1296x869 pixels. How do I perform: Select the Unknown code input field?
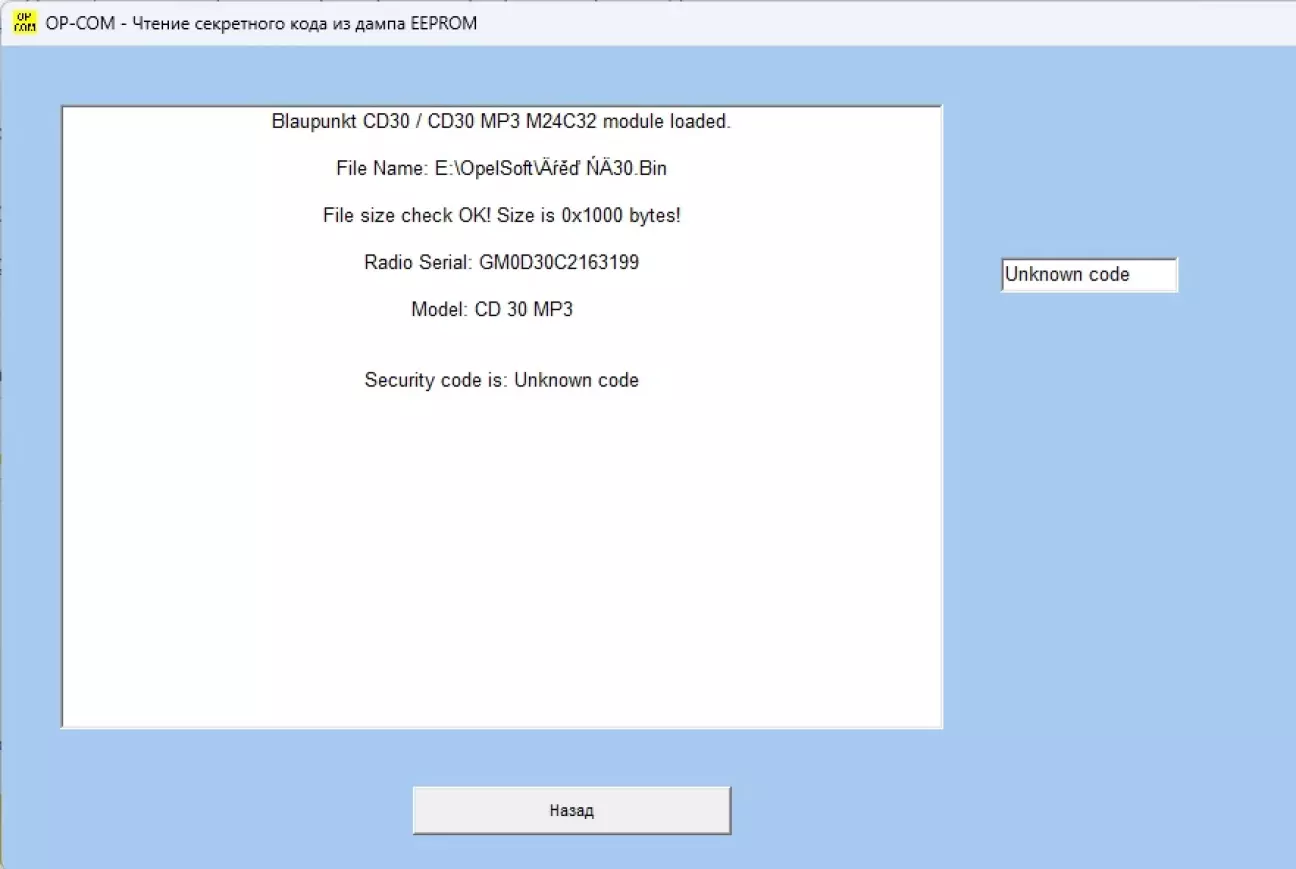[x=1089, y=275]
